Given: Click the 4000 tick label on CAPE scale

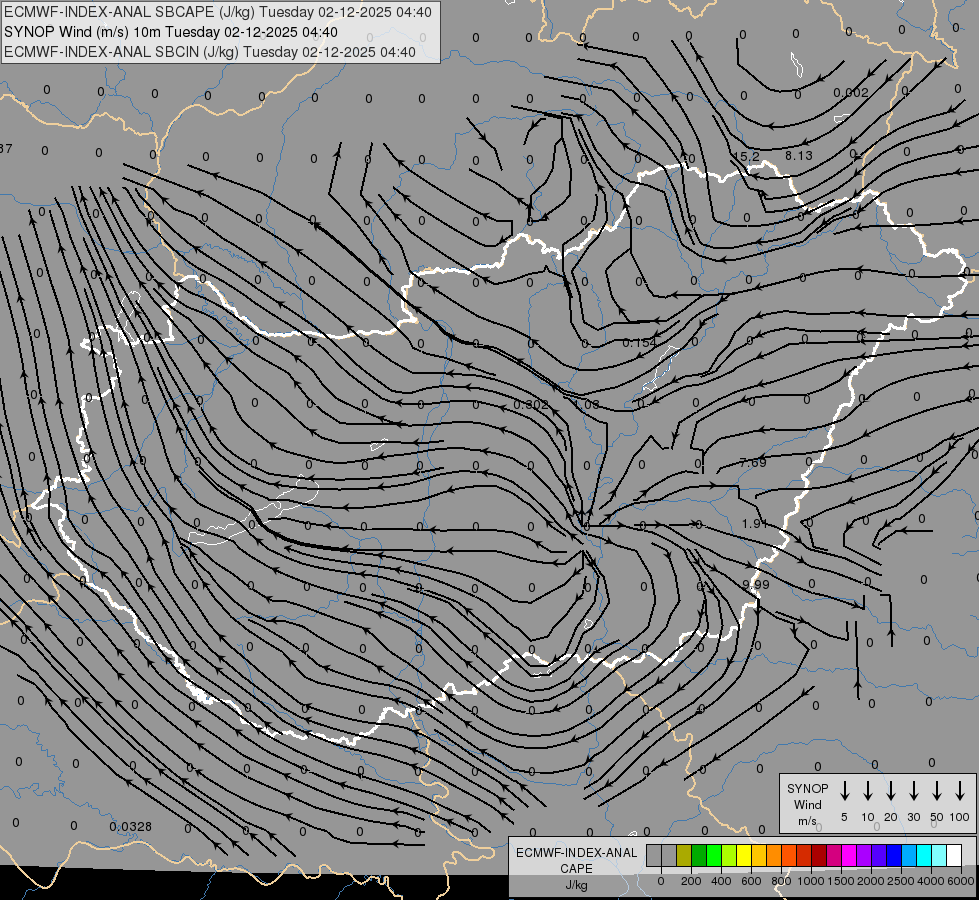Looking at the screenshot, I should [x=931, y=881].
